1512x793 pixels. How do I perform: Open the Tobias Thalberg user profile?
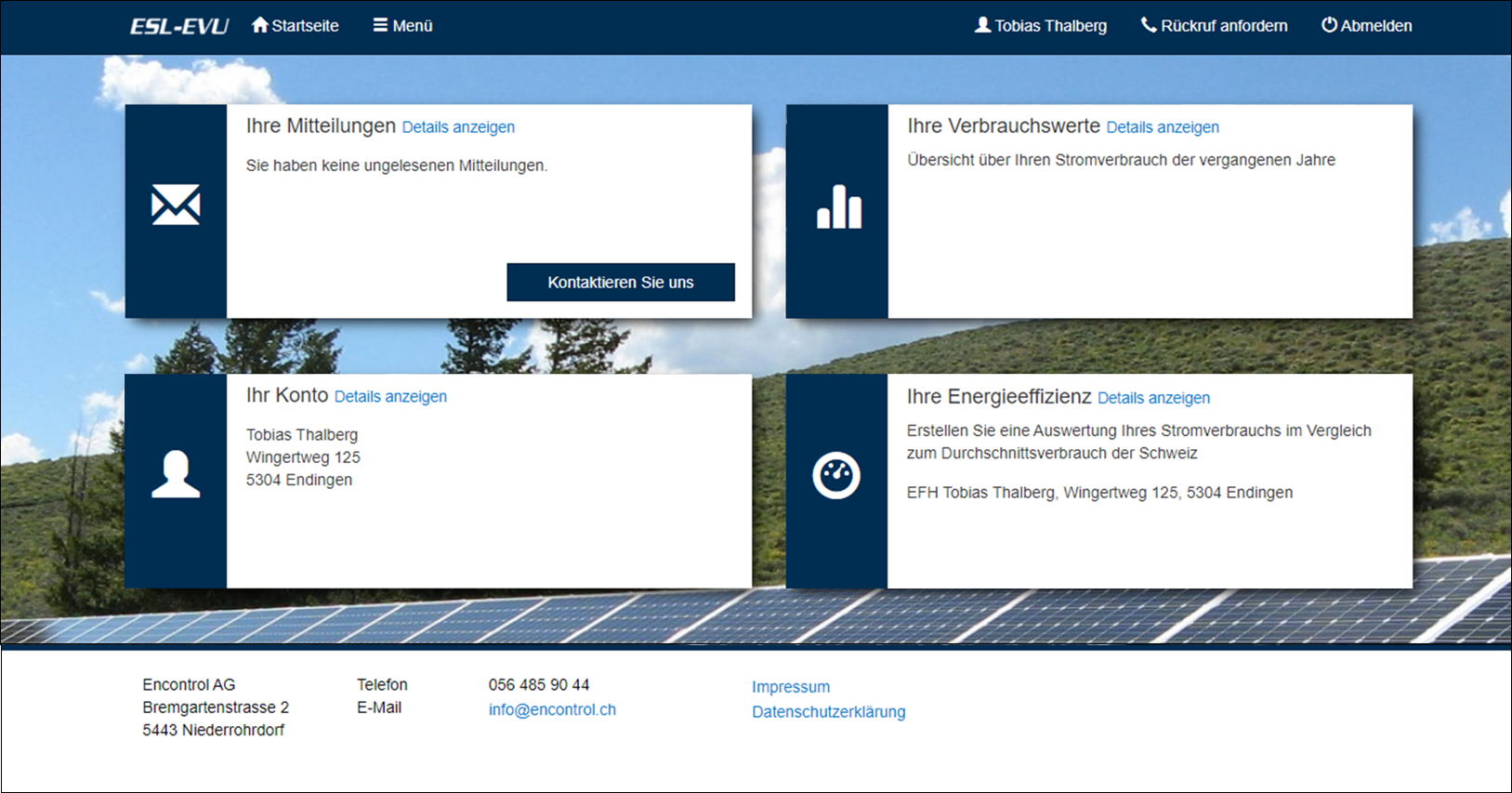pyautogui.click(x=1041, y=26)
